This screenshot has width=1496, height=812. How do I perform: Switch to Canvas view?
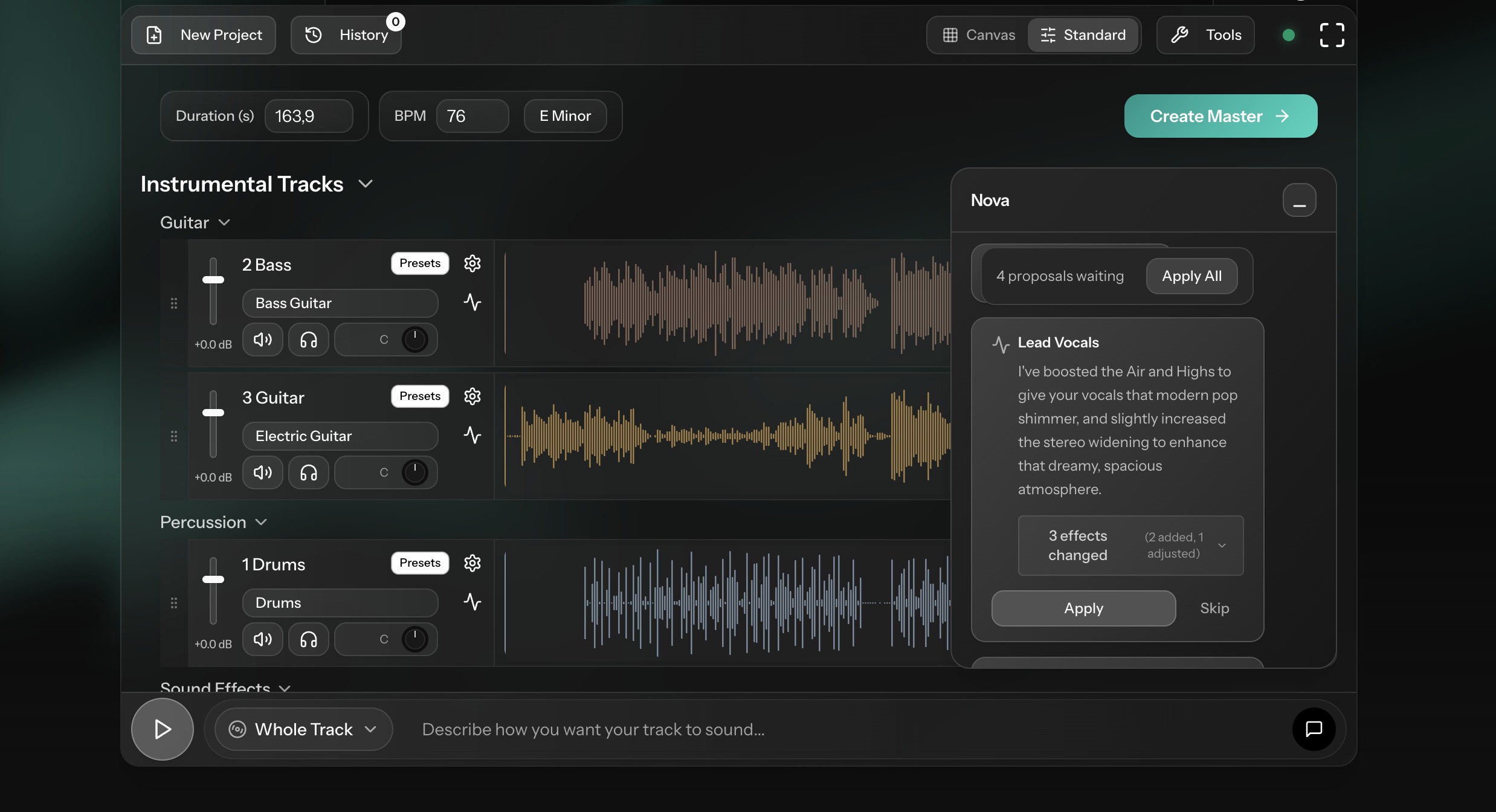(x=979, y=35)
